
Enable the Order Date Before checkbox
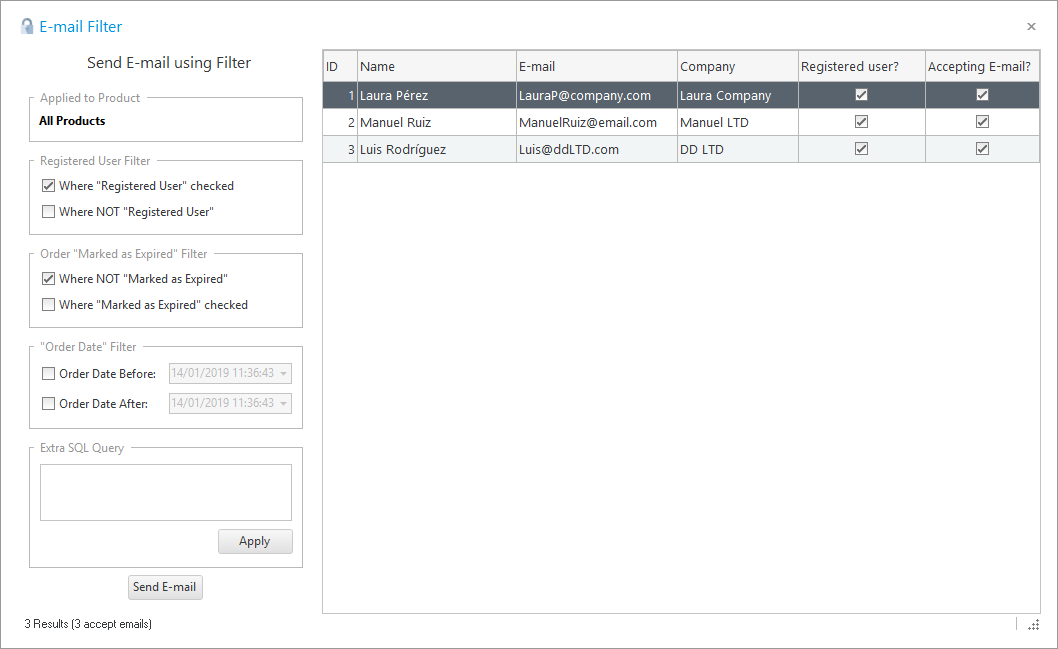(x=49, y=374)
